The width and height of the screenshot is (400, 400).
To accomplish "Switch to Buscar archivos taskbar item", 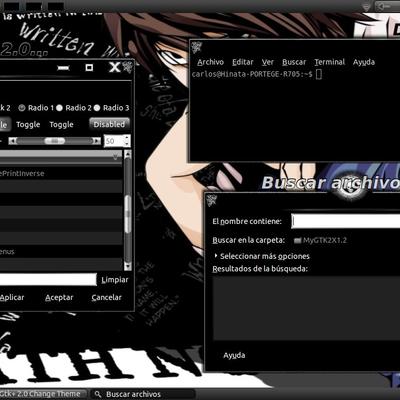I will [x=142, y=394].
